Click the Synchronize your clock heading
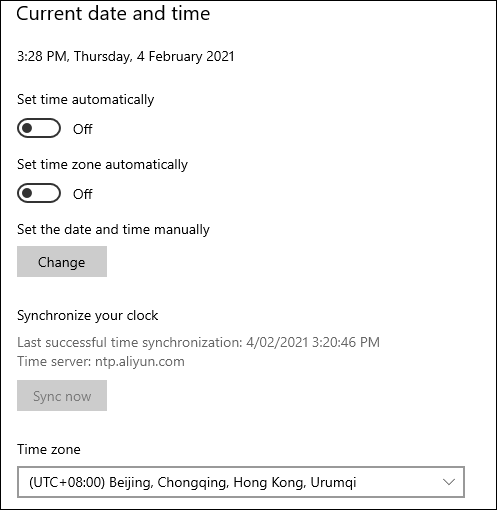Viewport: 498px width, 510px height. point(88,316)
